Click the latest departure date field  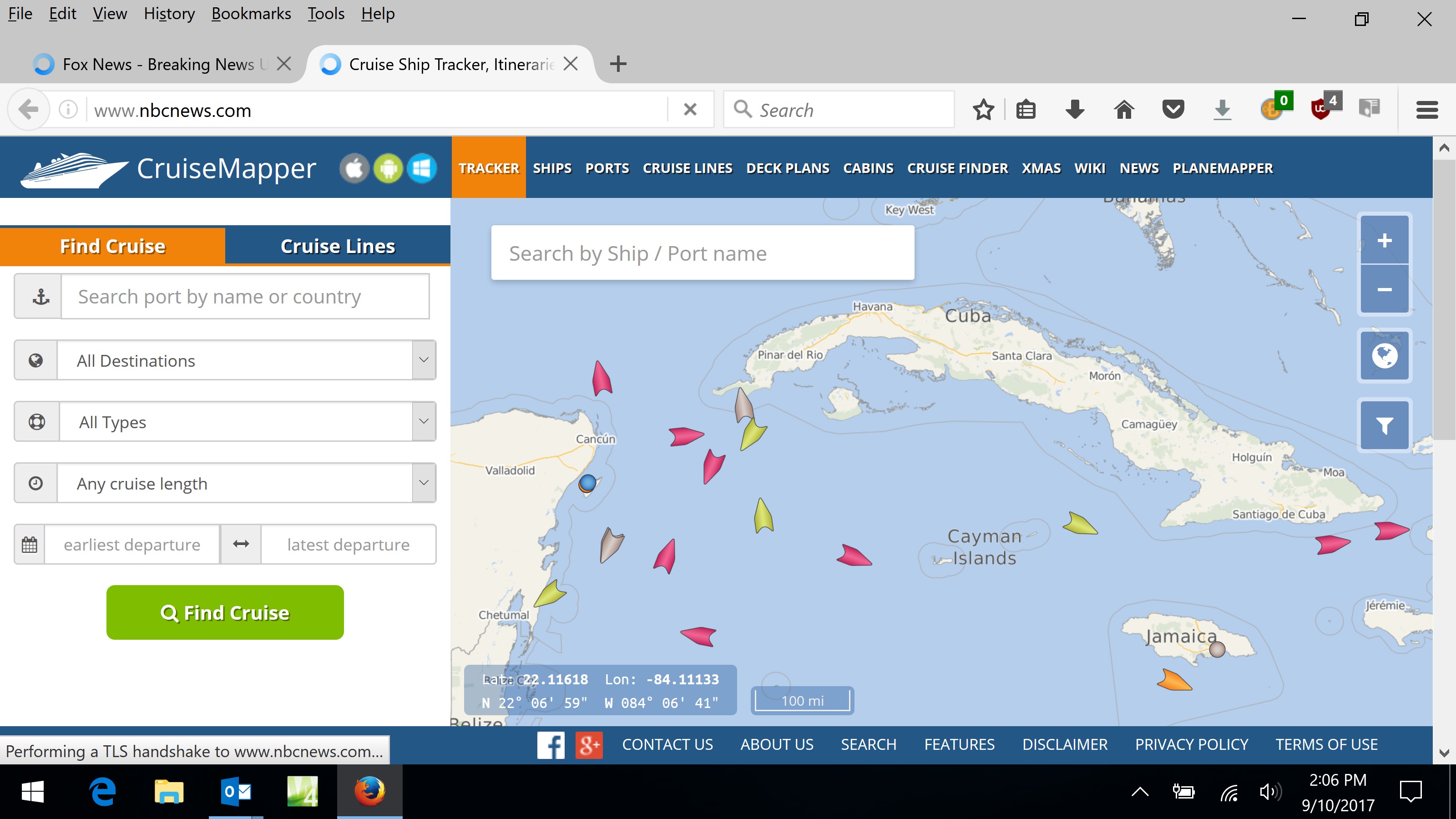pyautogui.click(x=348, y=544)
